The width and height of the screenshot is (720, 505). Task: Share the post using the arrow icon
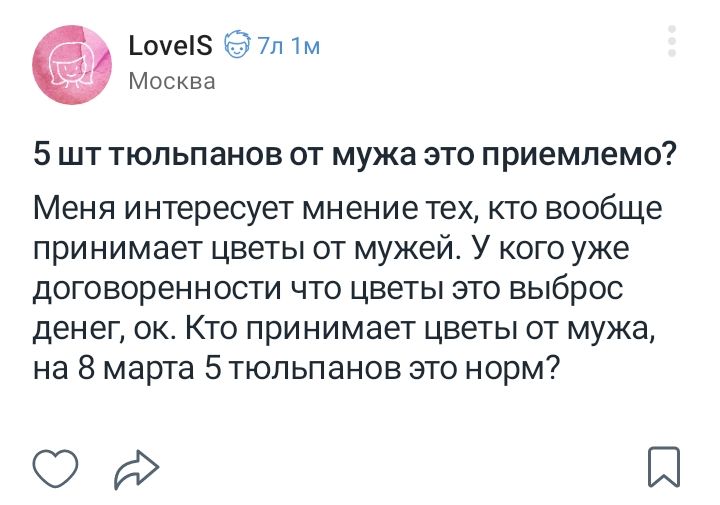[136, 470]
